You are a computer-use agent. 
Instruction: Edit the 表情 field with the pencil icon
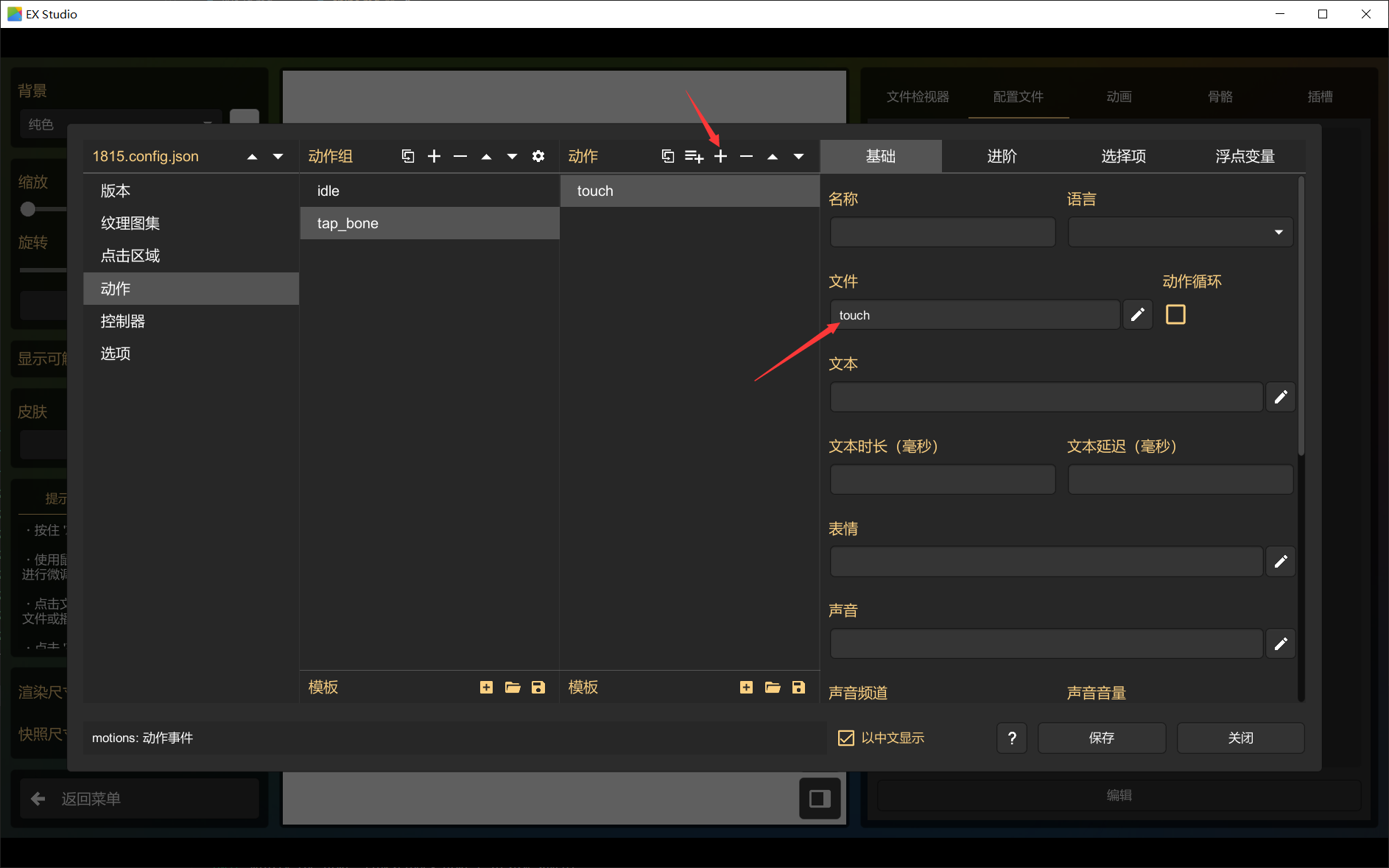[1281, 562]
